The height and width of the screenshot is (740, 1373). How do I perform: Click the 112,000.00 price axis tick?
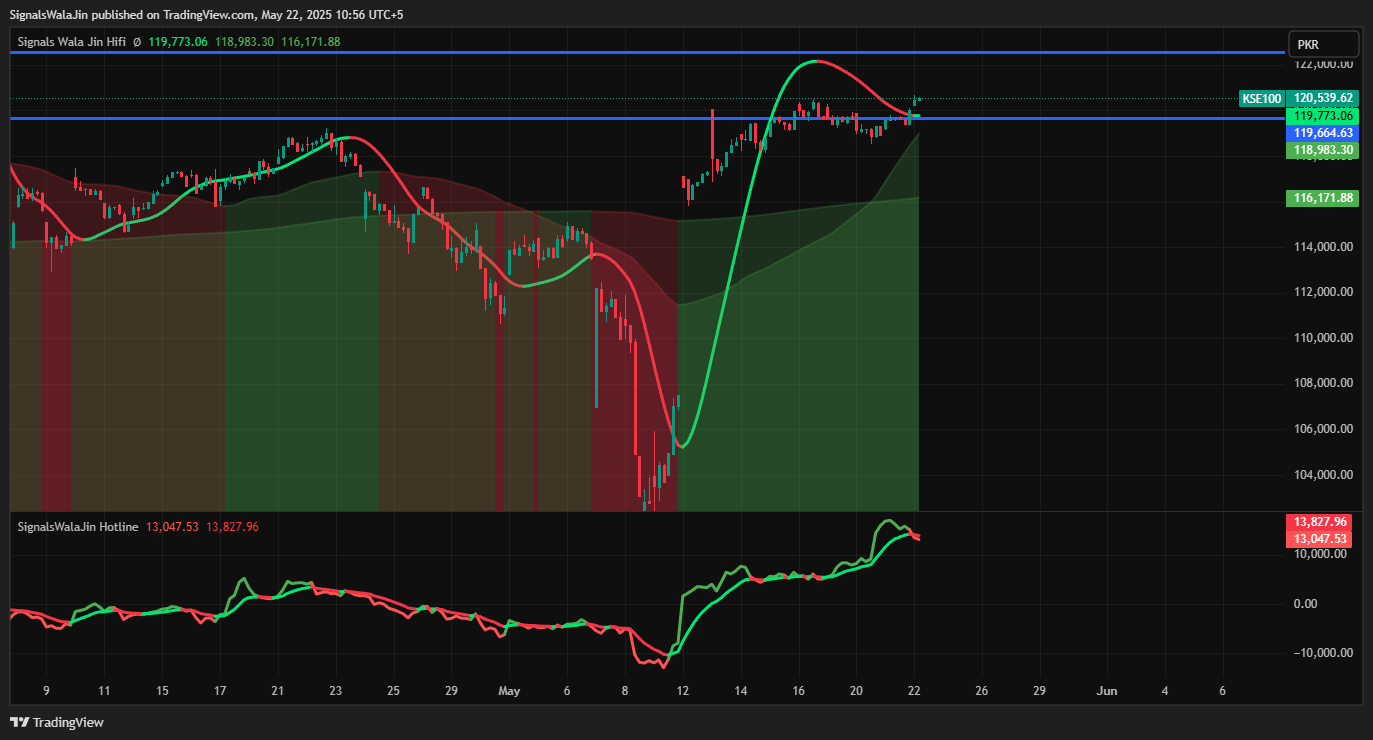(1323, 292)
